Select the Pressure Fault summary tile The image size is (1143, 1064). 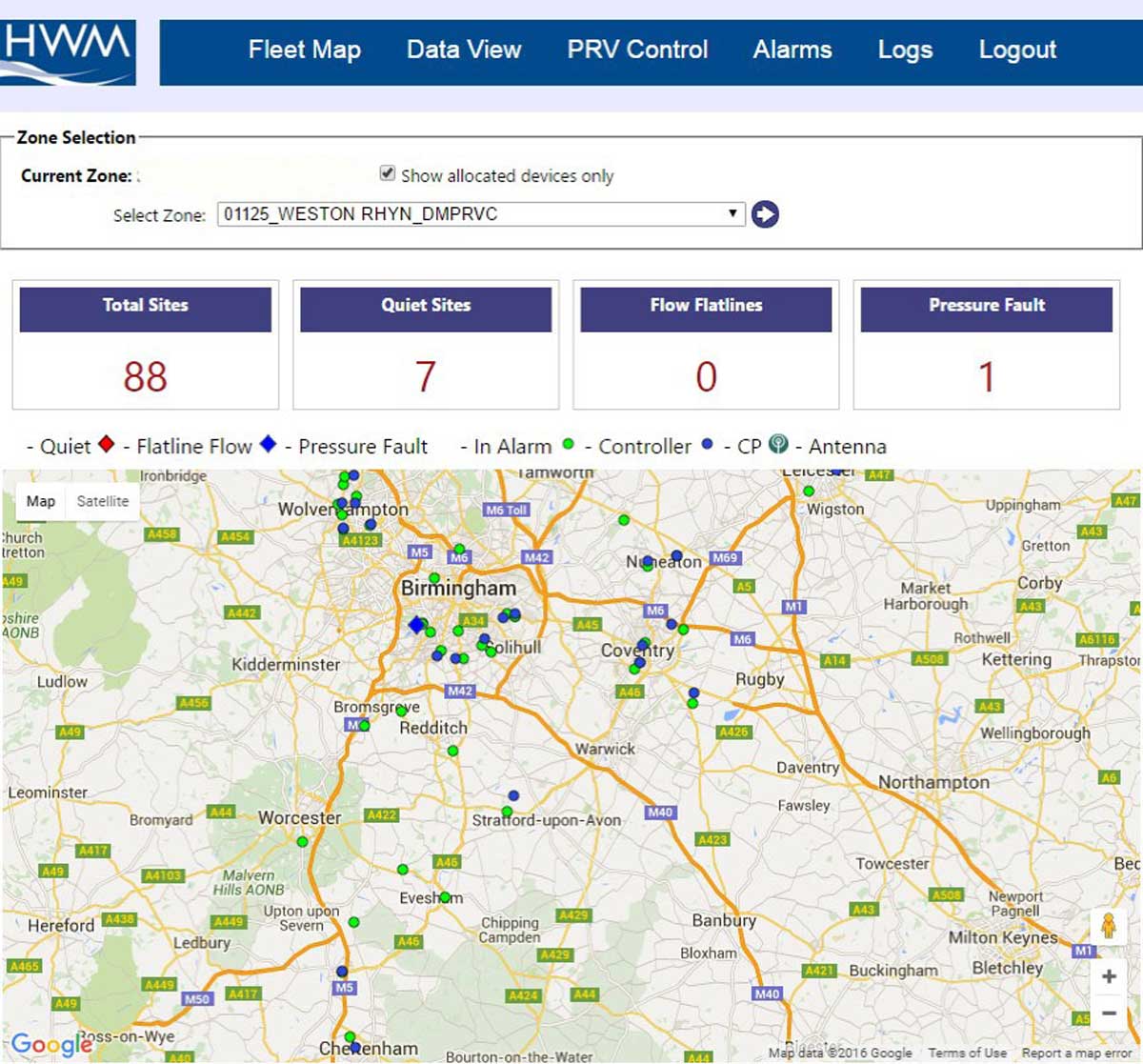(x=986, y=345)
